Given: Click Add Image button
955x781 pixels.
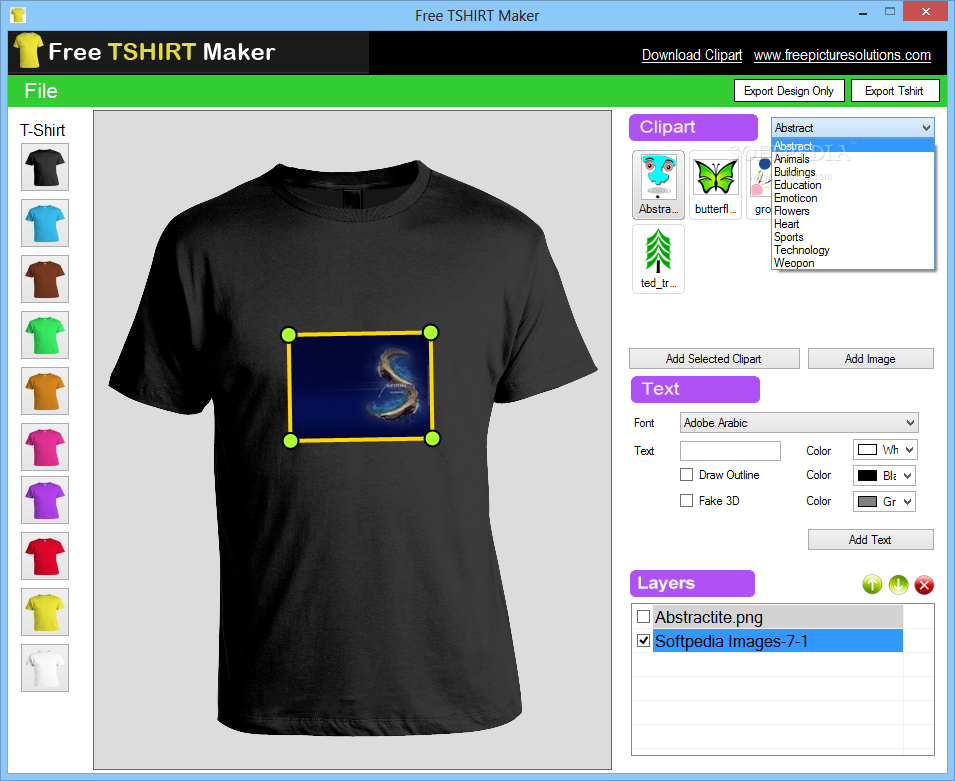Looking at the screenshot, I should click(870, 359).
